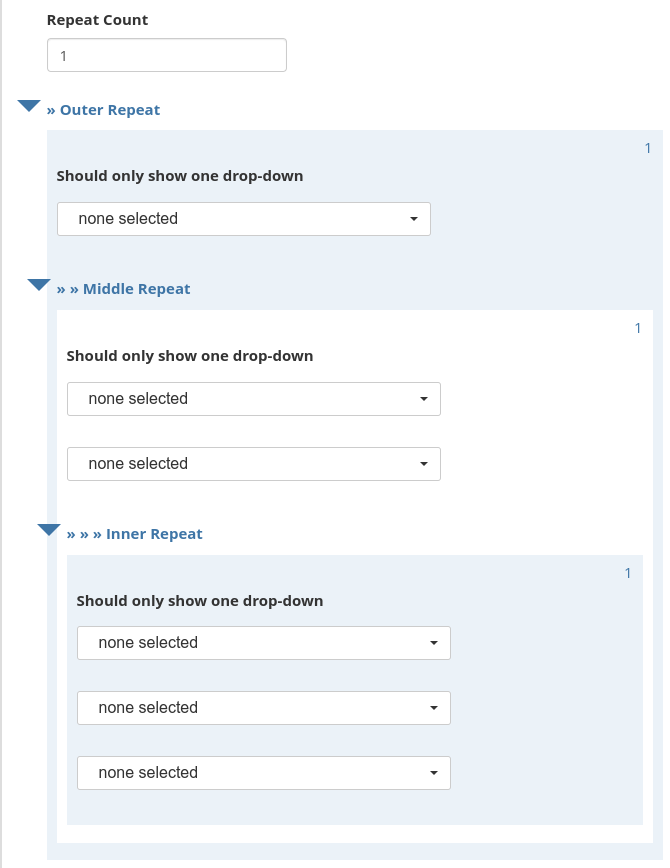Open the second dropdown under Middle Repeat

coord(253,463)
